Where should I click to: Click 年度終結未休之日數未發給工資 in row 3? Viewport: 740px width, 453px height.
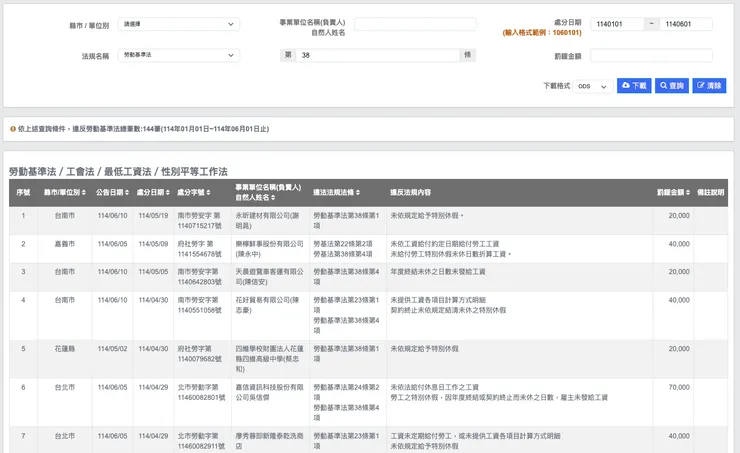pyautogui.click(x=437, y=272)
